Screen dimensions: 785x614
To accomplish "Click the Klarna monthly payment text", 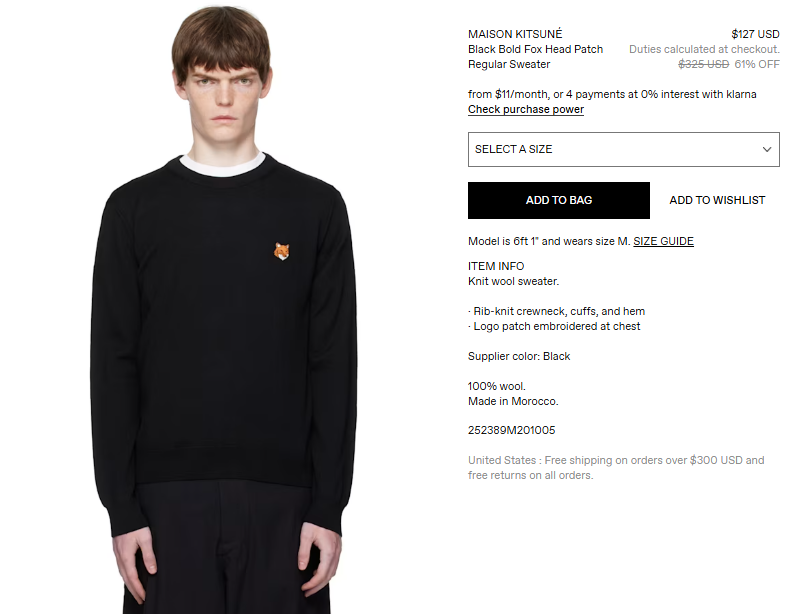I will [612, 94].
